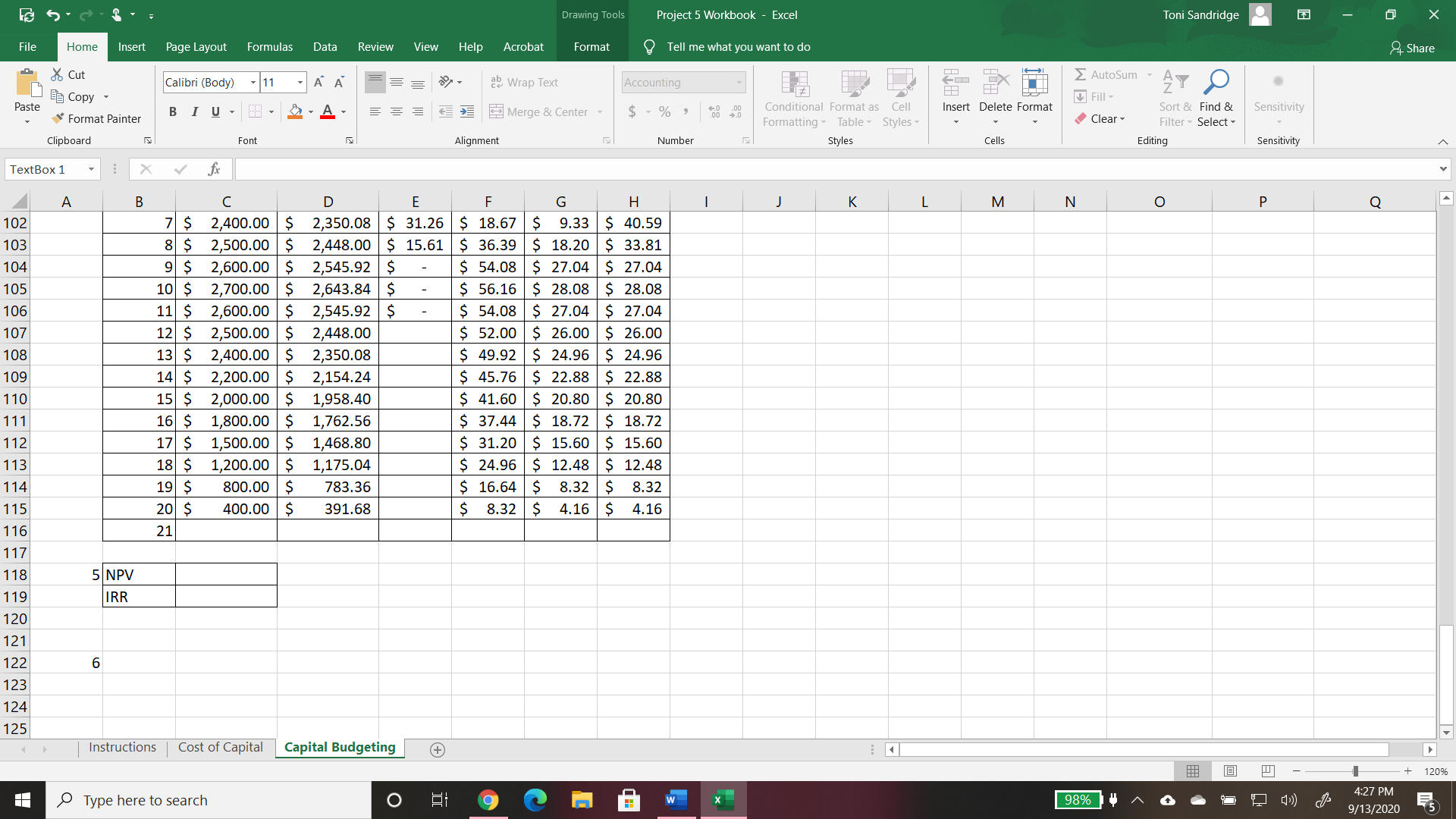Switch to Page Layout view
The height and width of the screenshot is (819, 1456).
pyautogui.click(x=1230, y=771)
